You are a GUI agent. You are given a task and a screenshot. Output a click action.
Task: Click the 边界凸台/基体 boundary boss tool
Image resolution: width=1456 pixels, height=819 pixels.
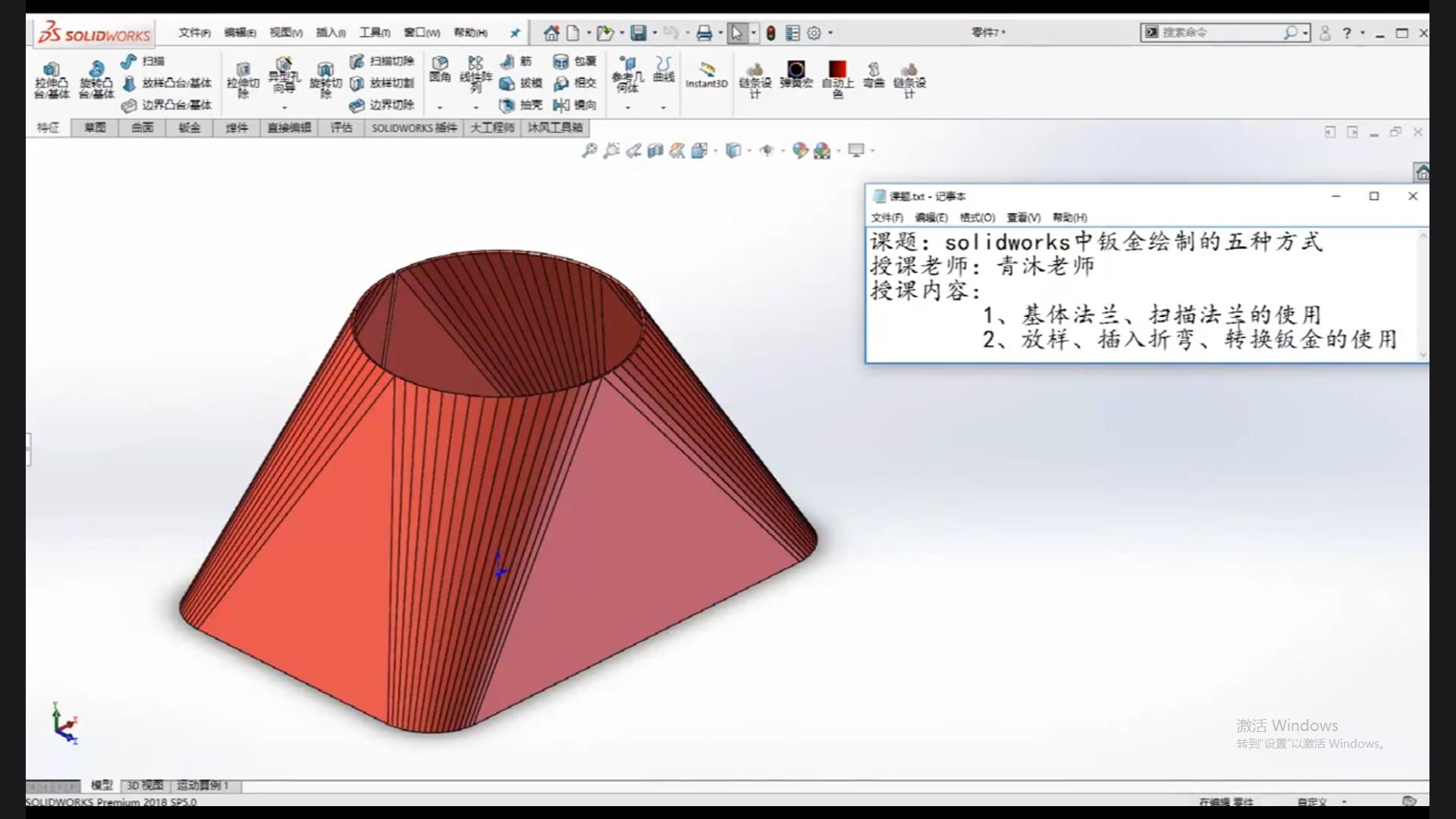click(167, 105)
